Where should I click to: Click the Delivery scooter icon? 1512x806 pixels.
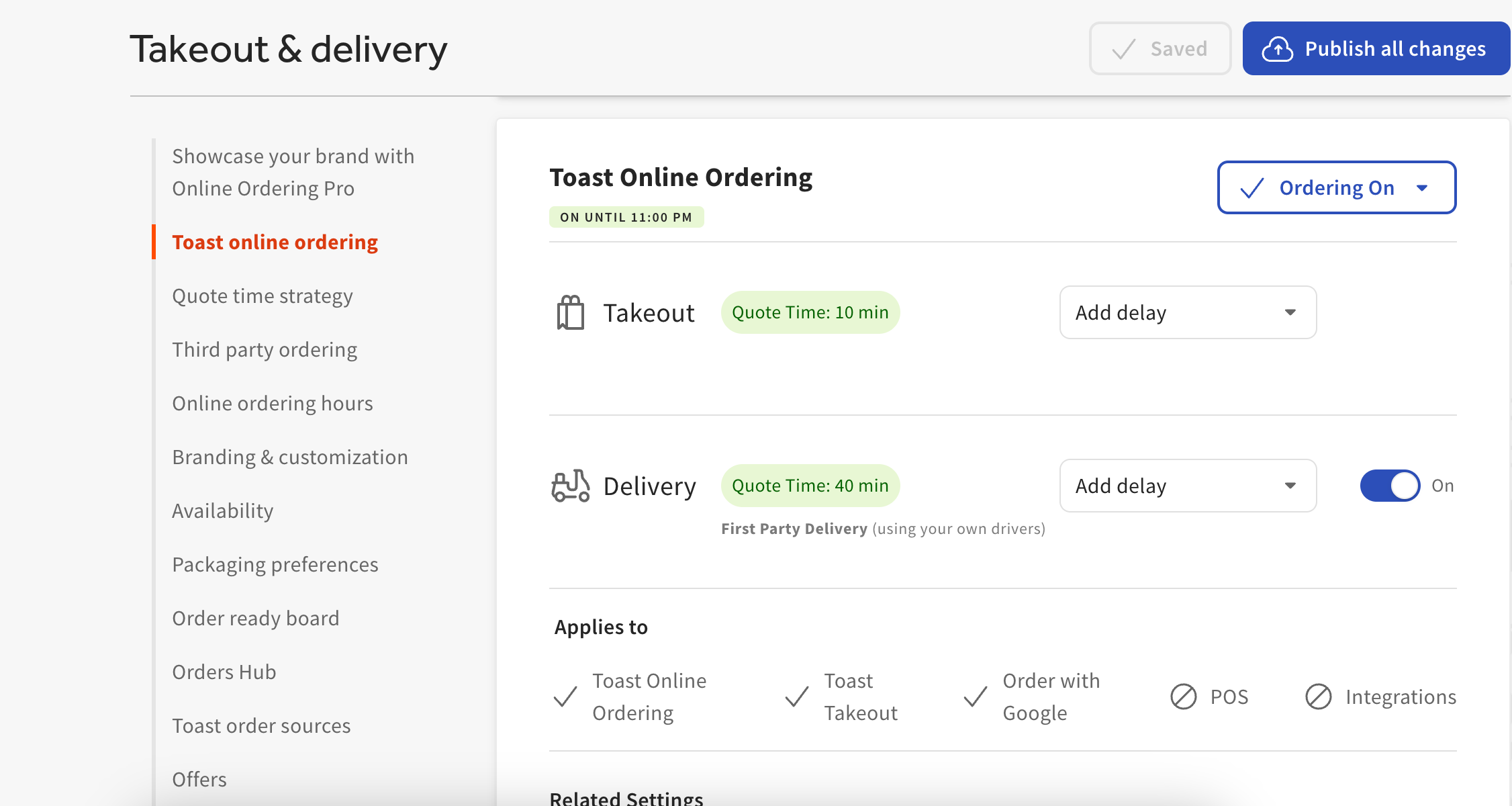570,485
